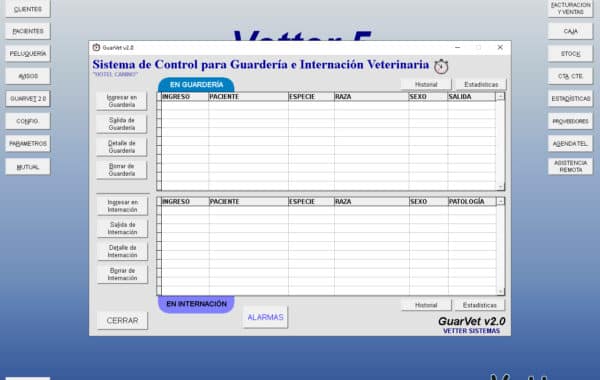600x380 pixels.
Task: Click the GUARVET 2.0 sidebar button
Action: (x=28, y=98)
